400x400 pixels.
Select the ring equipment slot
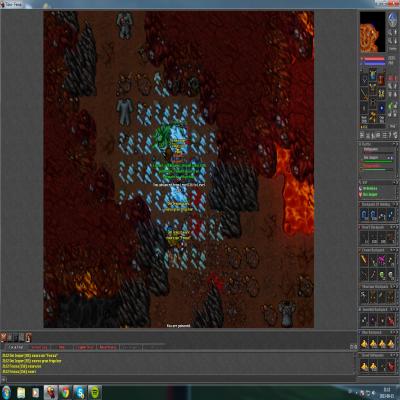[364, 107]
